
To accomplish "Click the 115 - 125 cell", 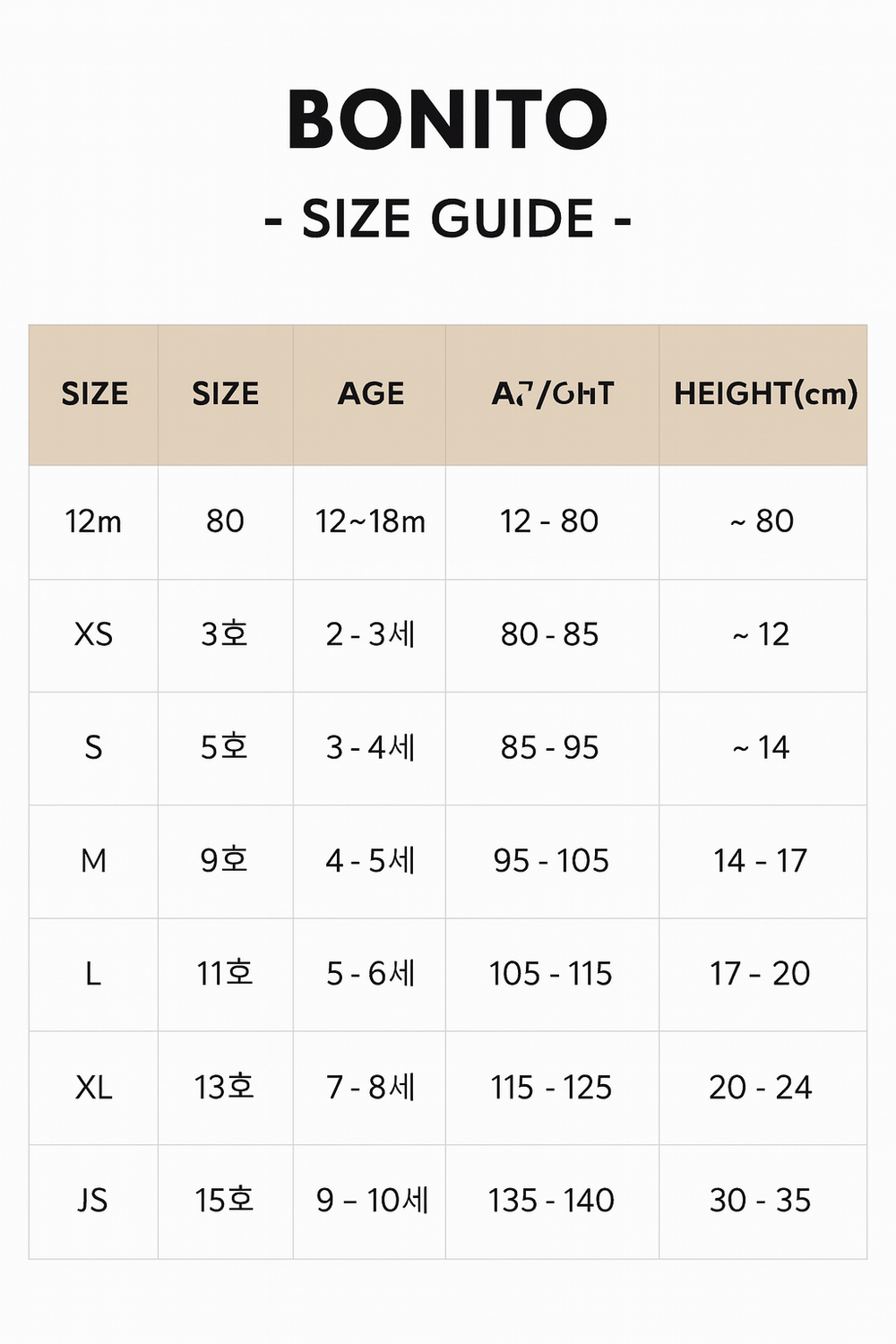I will click(551, 1088).
